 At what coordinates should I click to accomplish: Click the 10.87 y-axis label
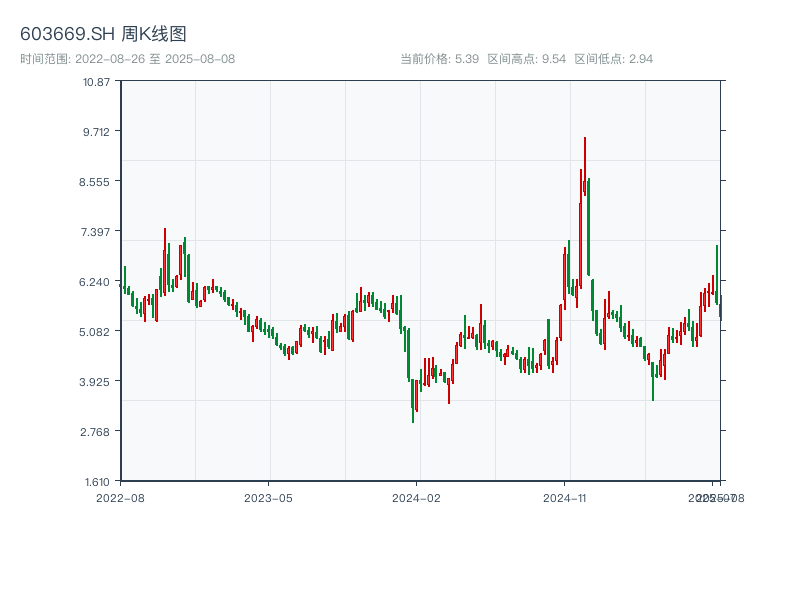click(97, 81)
